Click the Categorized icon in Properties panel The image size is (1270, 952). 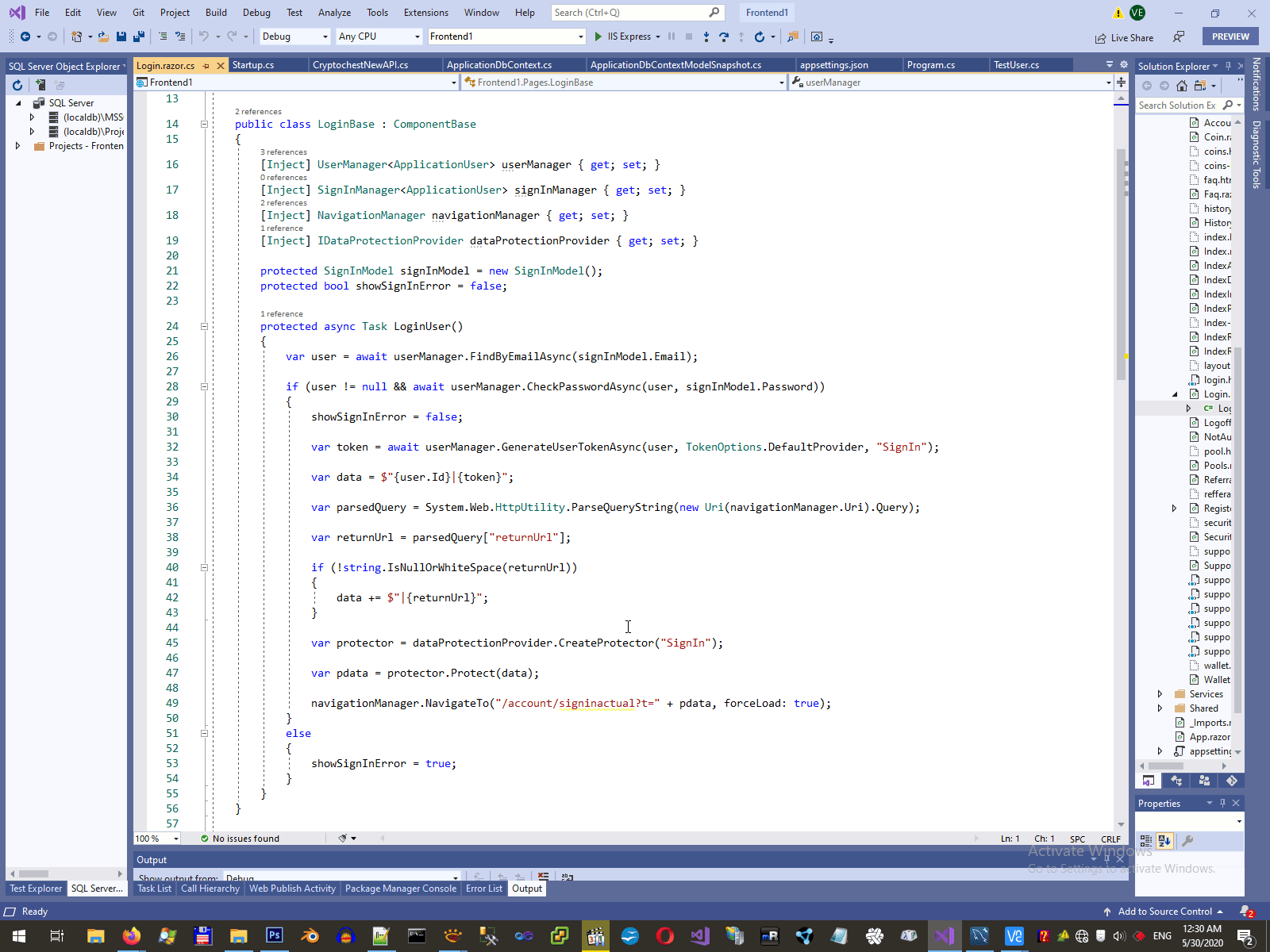pyautogui.click(x=1145, y=841)
